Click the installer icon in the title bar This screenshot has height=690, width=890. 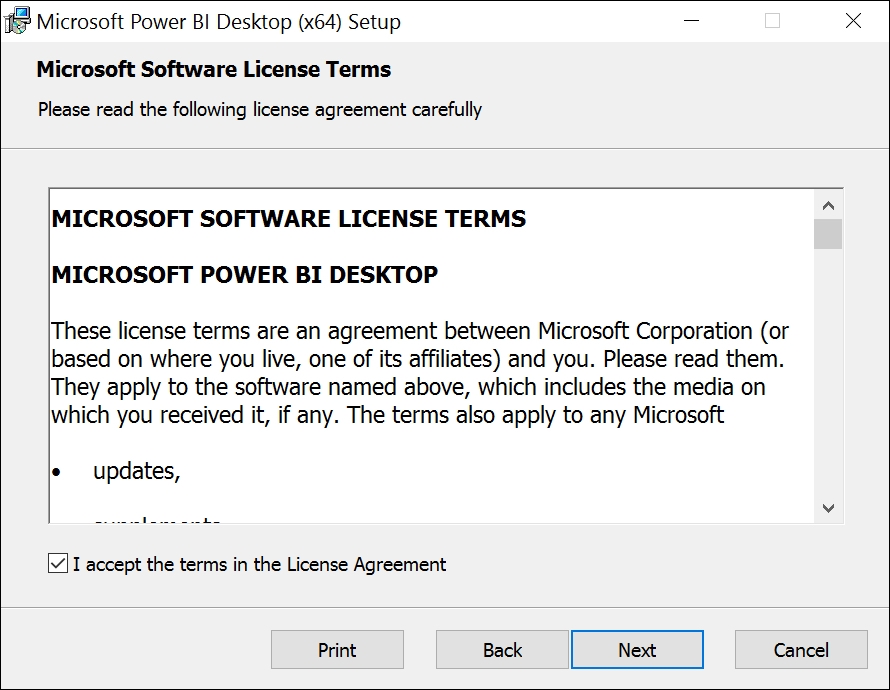[17, 20]
